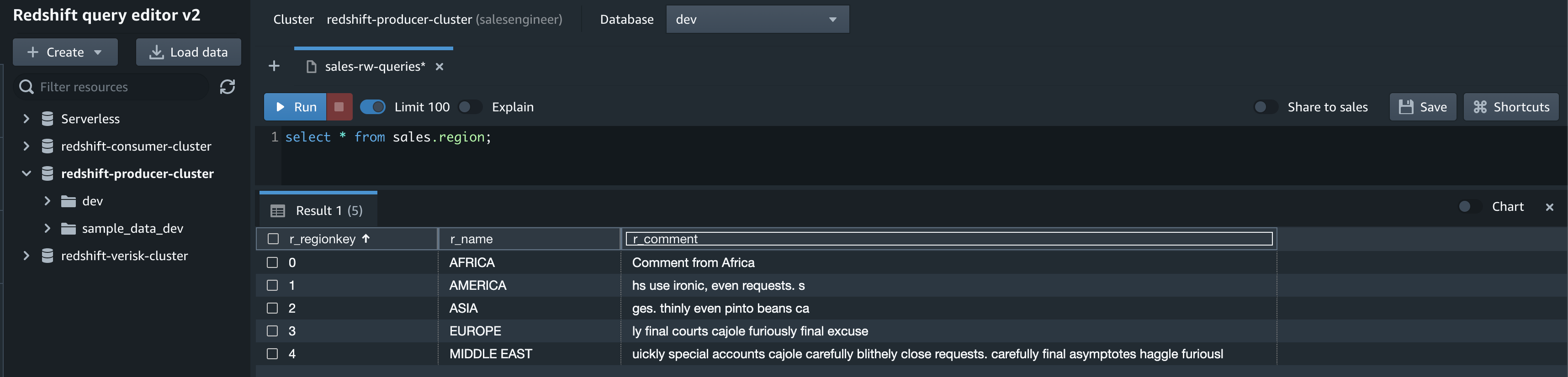
Task: Click sort arrow on r_regionkey column
Action: point(366,238)
